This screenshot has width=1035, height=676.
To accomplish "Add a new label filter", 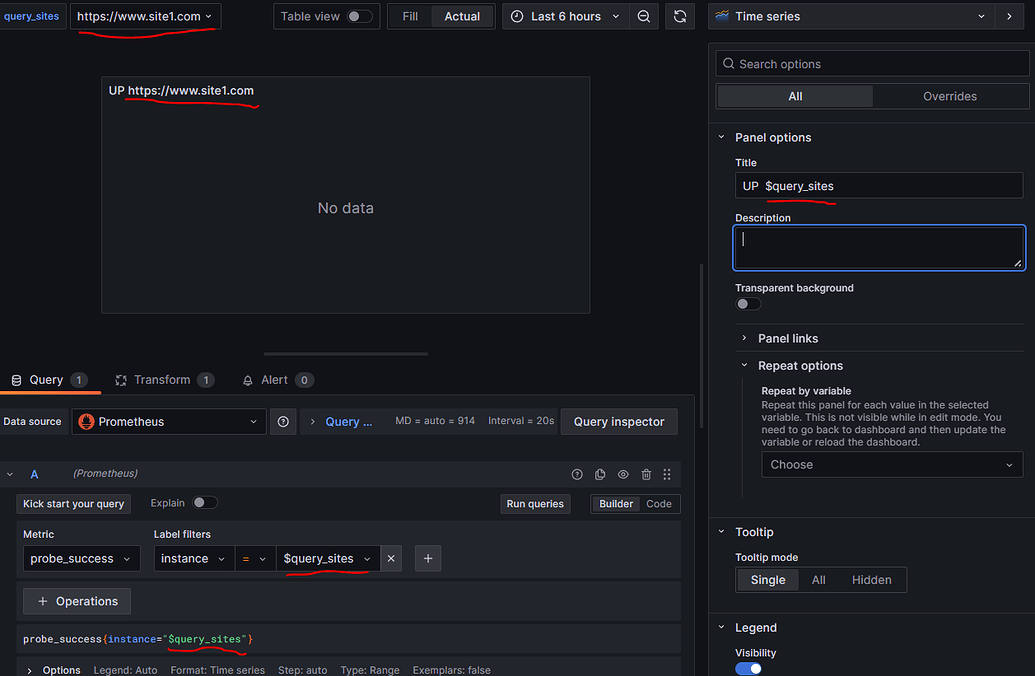I will click(428, 558).
